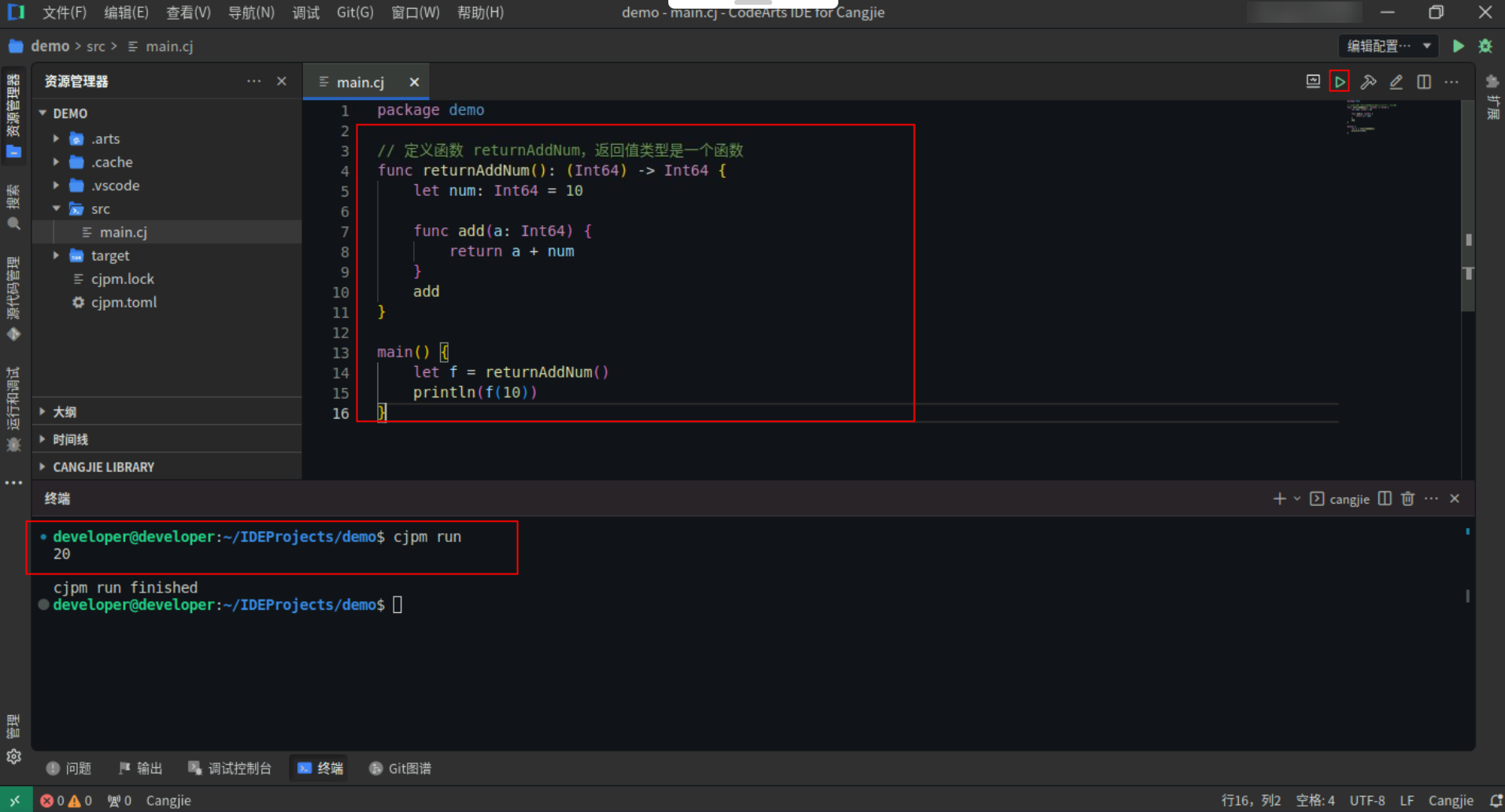Switch to the 输出 output tab

click(140, 768)
